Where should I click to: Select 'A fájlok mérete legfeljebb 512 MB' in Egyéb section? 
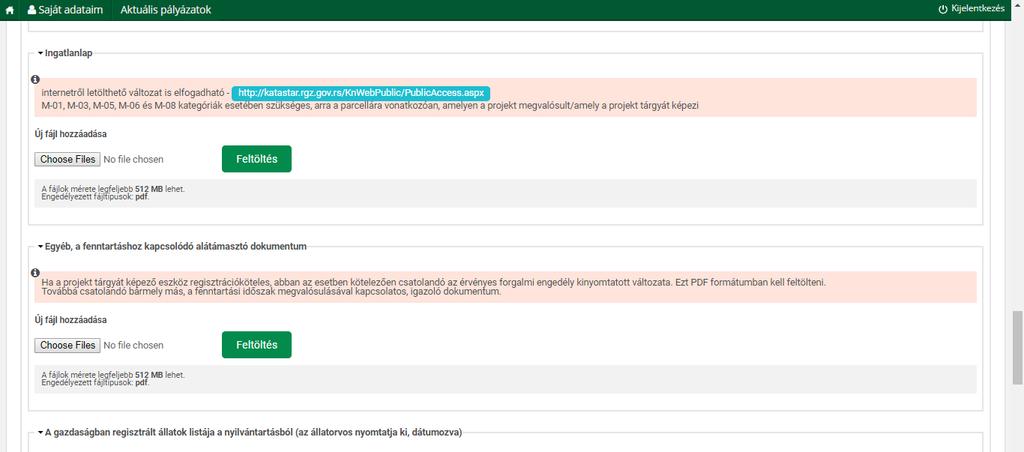tap(113, 376)
